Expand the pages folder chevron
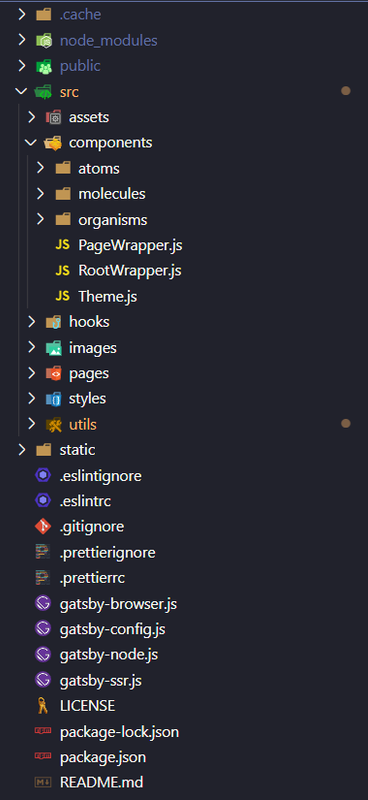The width and height of the screenshot is (368, 800). pos(32,373)
